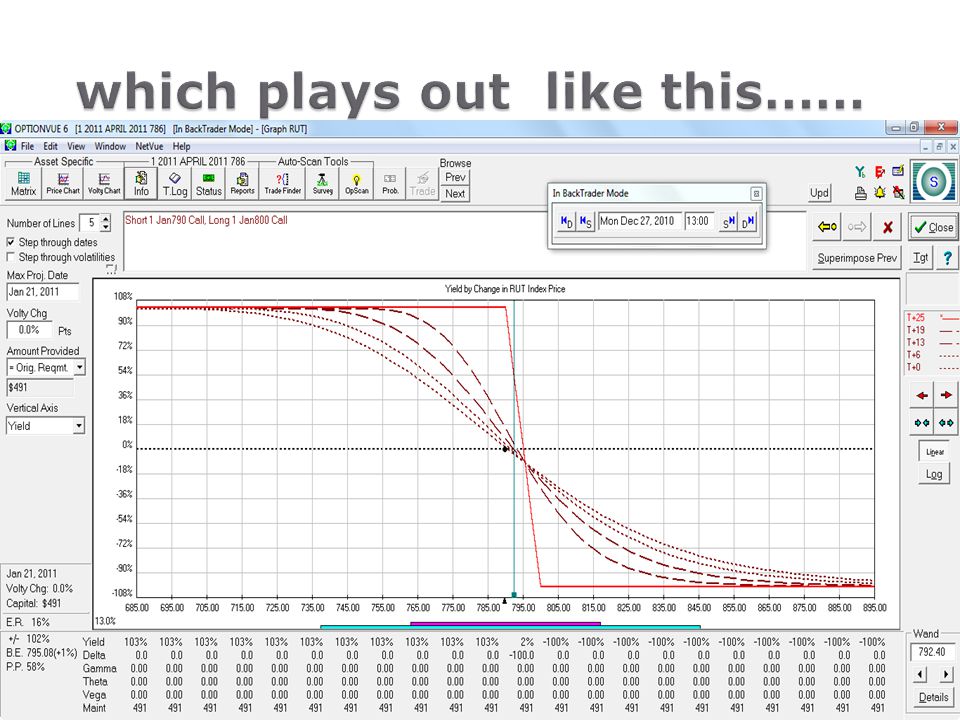Open the Wand Details button
The height and width of the screenshot is (720, 960).
coord(933,697)
